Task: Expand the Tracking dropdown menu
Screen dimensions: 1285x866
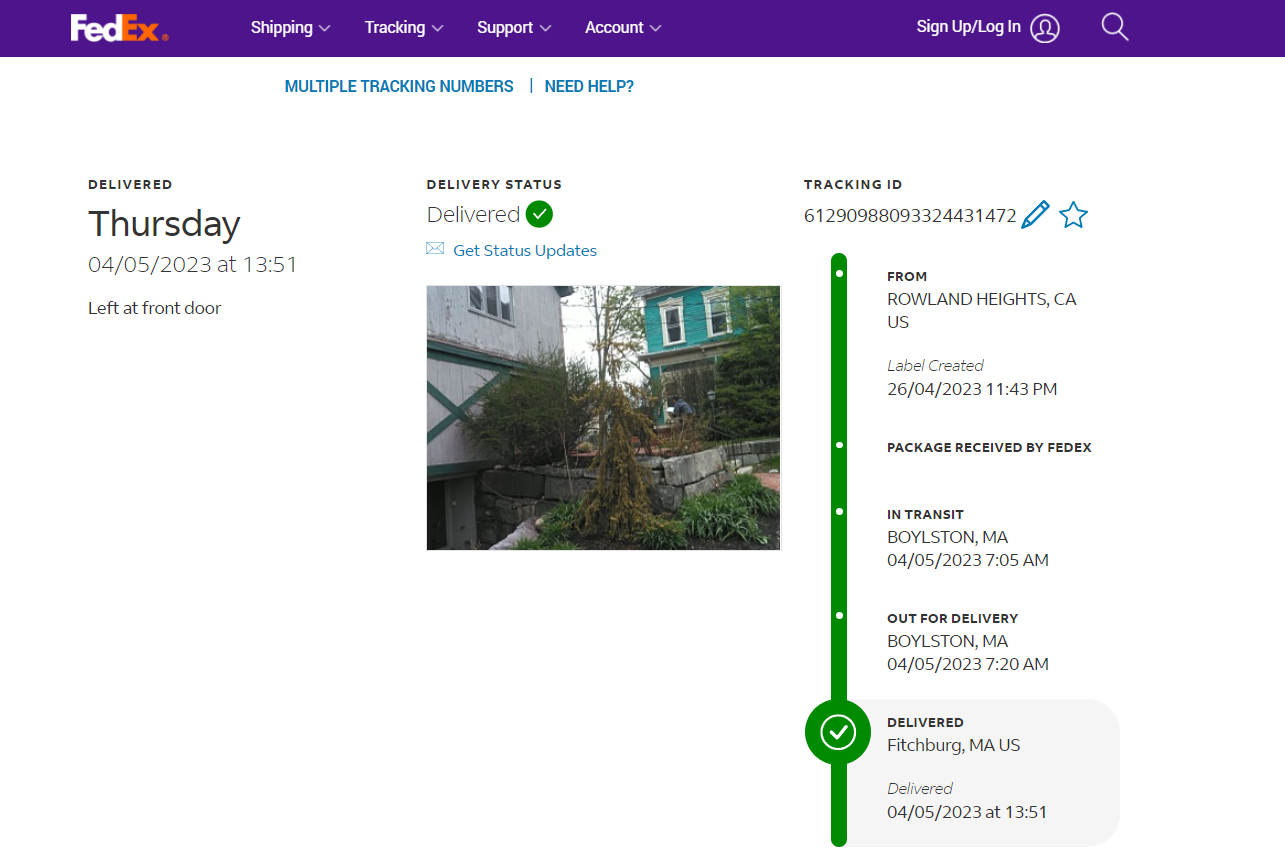Action: [404, 28]
